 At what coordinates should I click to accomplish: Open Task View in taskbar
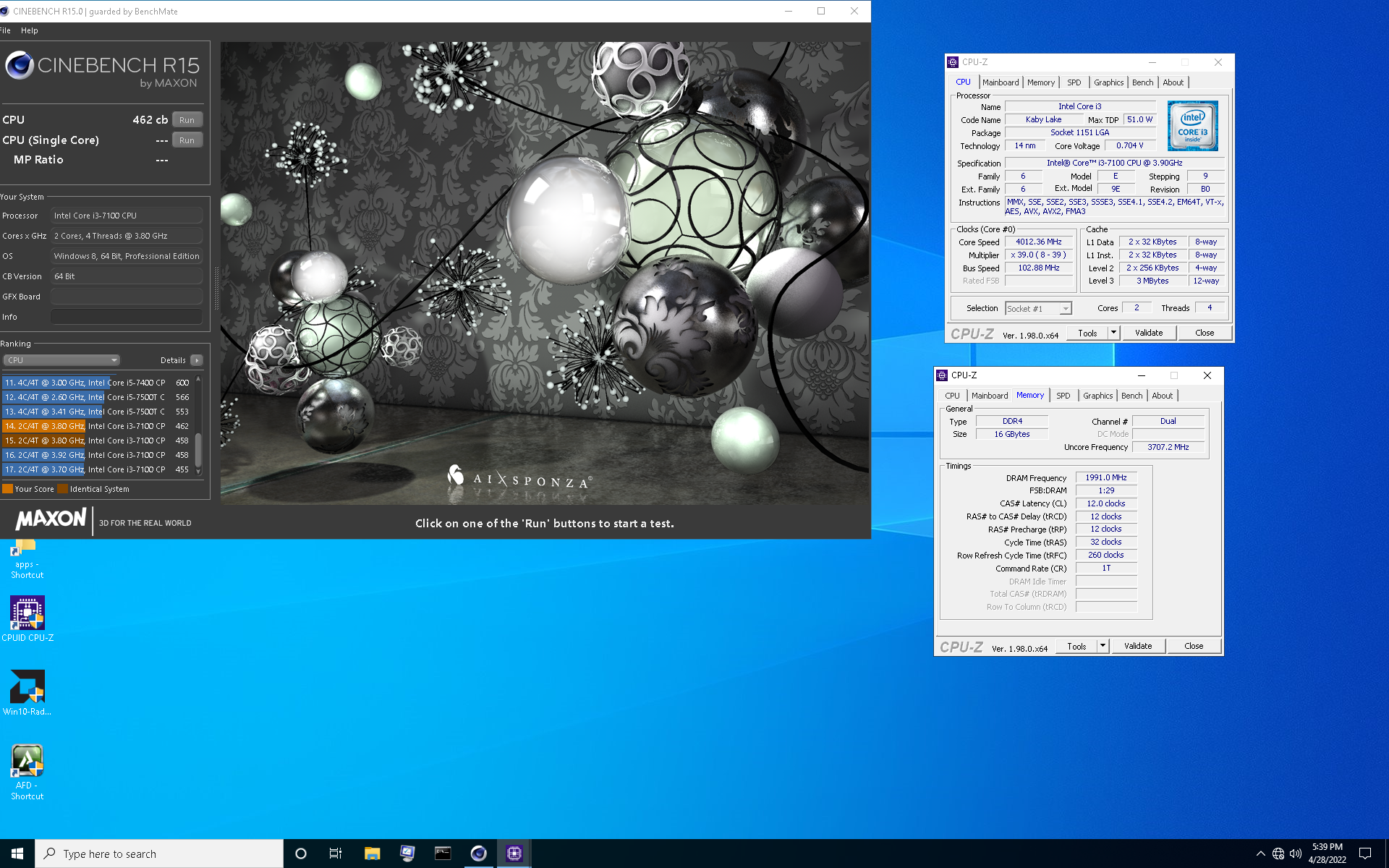pyautogui.click(x=336, y=854)
